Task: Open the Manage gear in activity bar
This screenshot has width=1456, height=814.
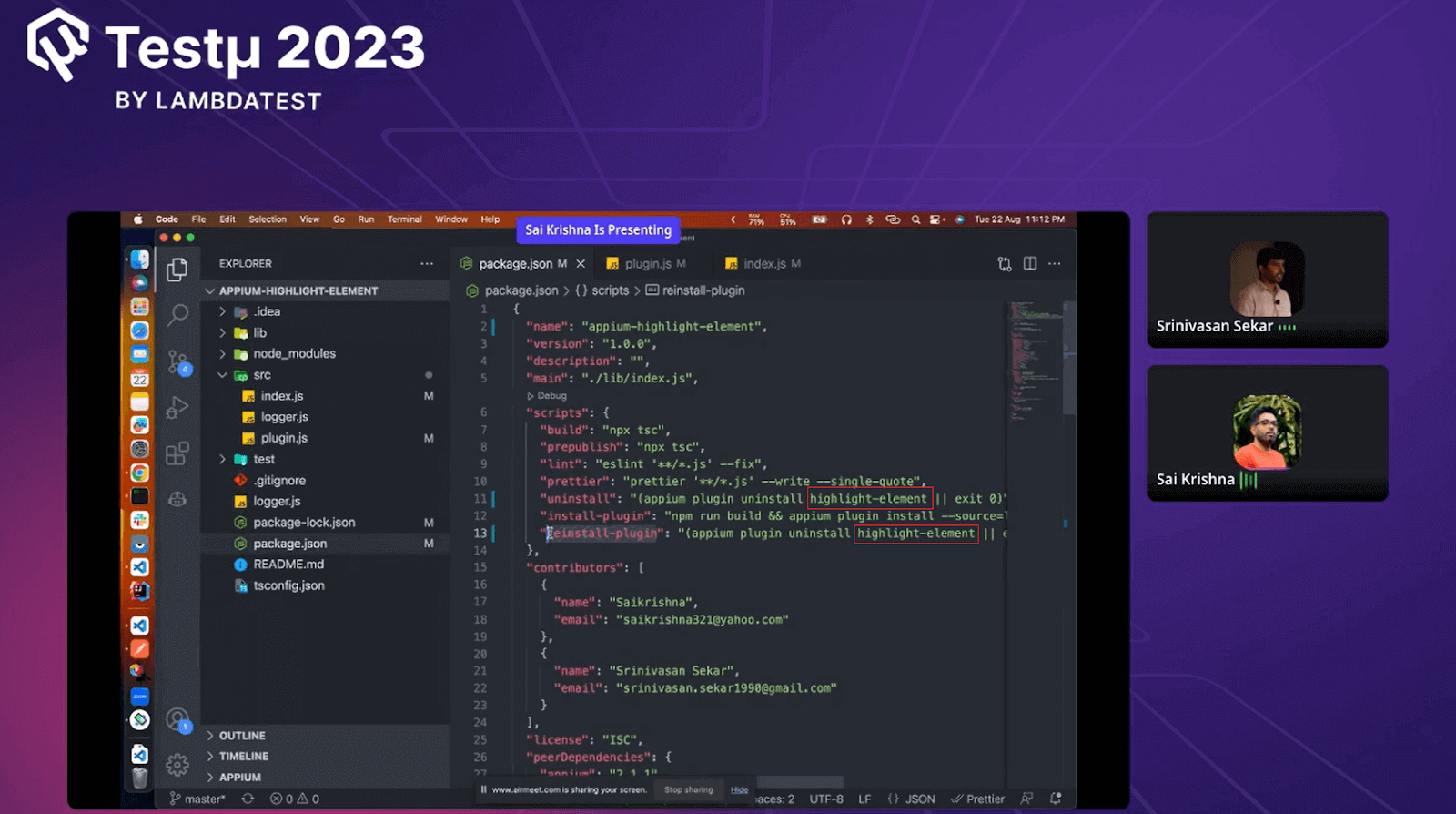Action: tap(177, 765)
